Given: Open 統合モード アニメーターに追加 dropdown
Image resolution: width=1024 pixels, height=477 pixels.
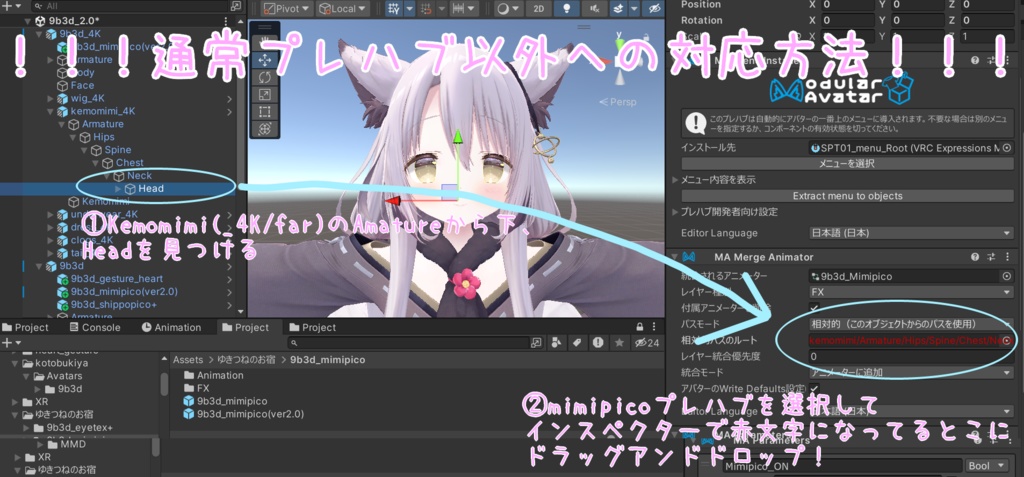Looking at the screenshot, I should point(910,372).
